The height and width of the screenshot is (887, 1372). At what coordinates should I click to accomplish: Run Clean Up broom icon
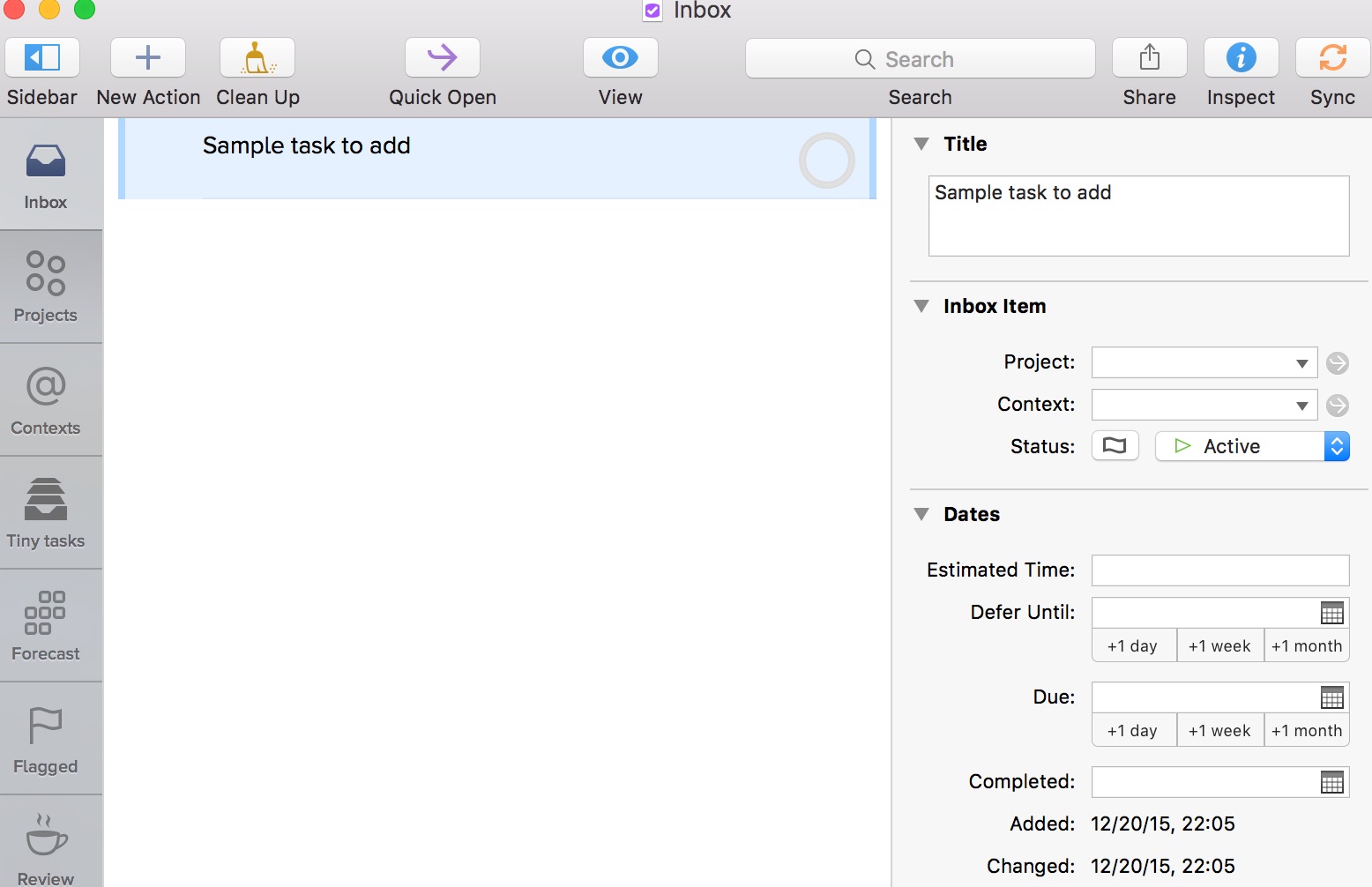click(257, 58)
